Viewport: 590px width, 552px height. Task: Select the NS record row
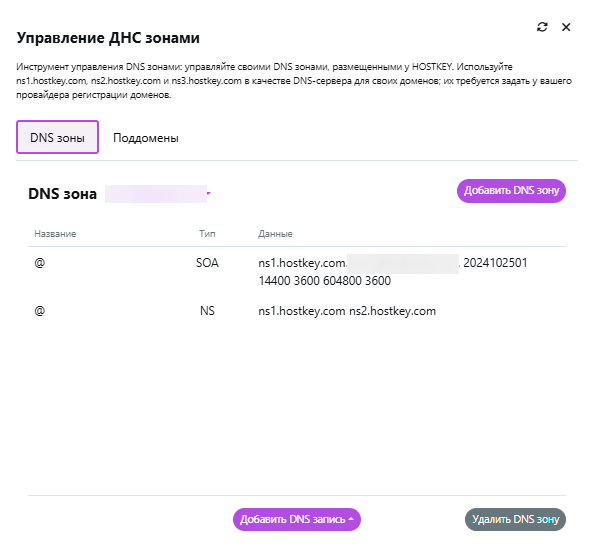(x=297, y=311)
